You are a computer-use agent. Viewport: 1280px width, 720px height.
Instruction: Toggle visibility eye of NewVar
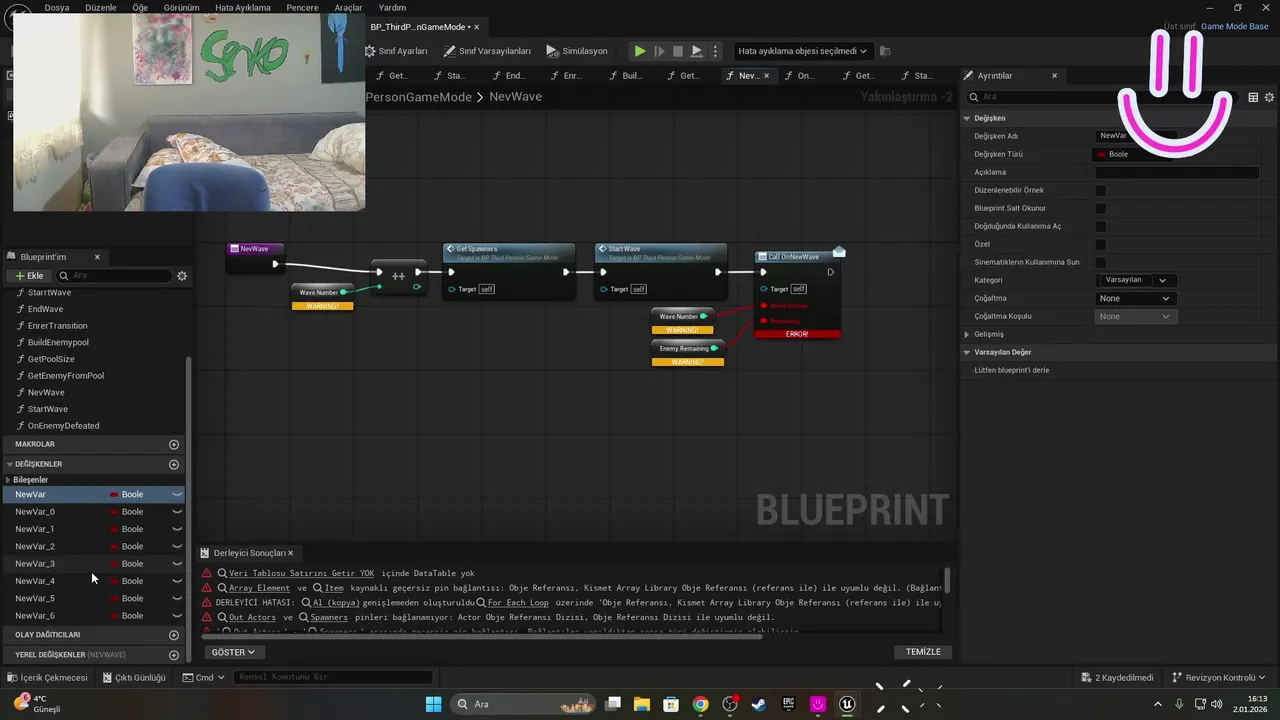177,494
